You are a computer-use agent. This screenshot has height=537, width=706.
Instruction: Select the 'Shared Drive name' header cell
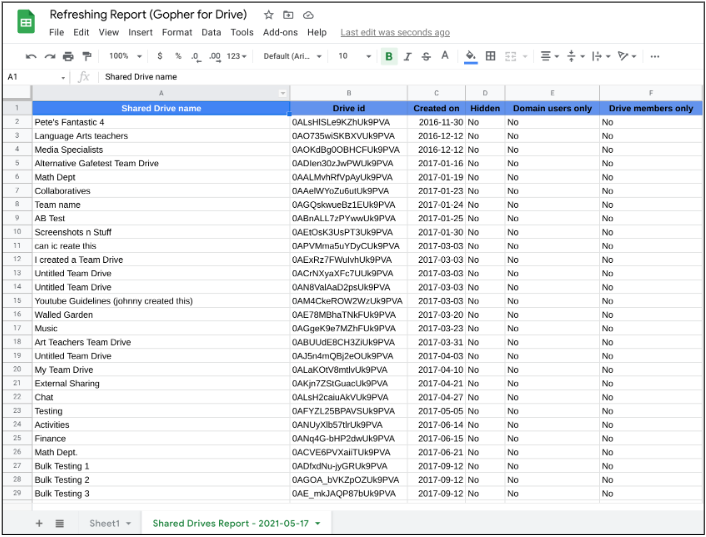coord(161,108)
